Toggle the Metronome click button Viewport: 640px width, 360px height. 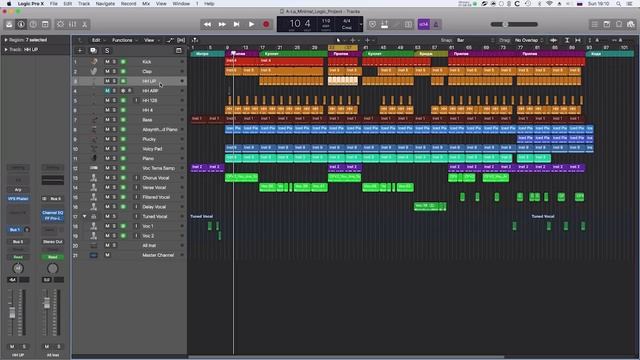coord(436,24)
